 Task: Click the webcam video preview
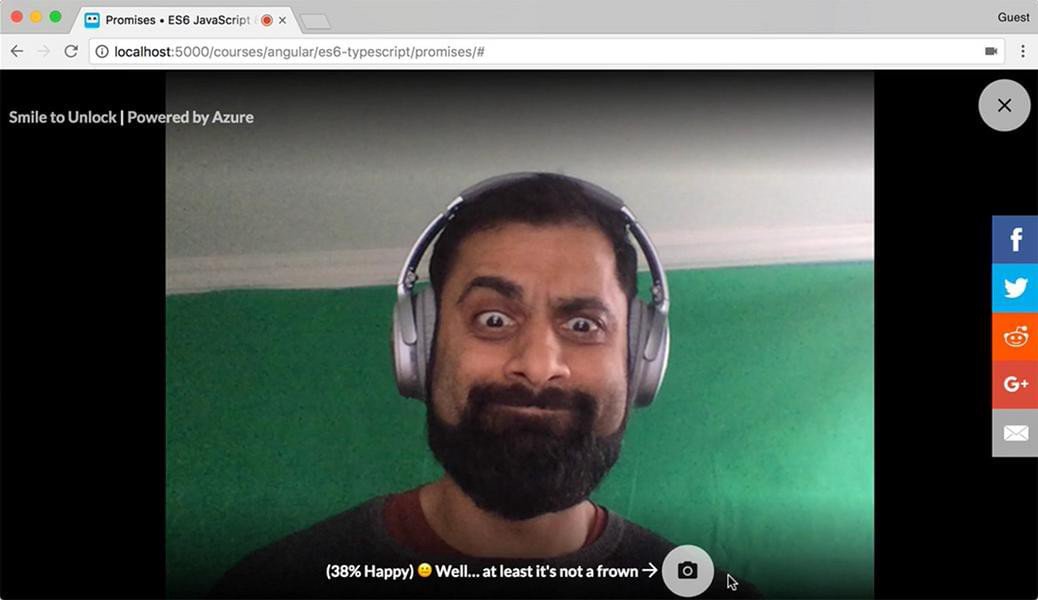click(520, 334)
